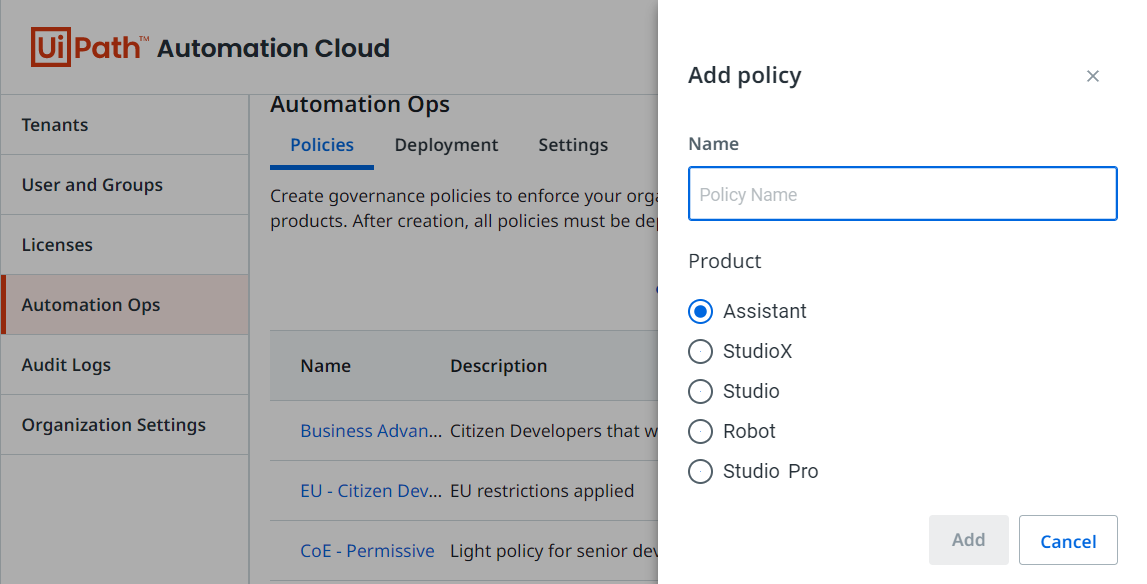Navigate to User and Groups
Screen dimensions: 1147x584
(124, 185)
